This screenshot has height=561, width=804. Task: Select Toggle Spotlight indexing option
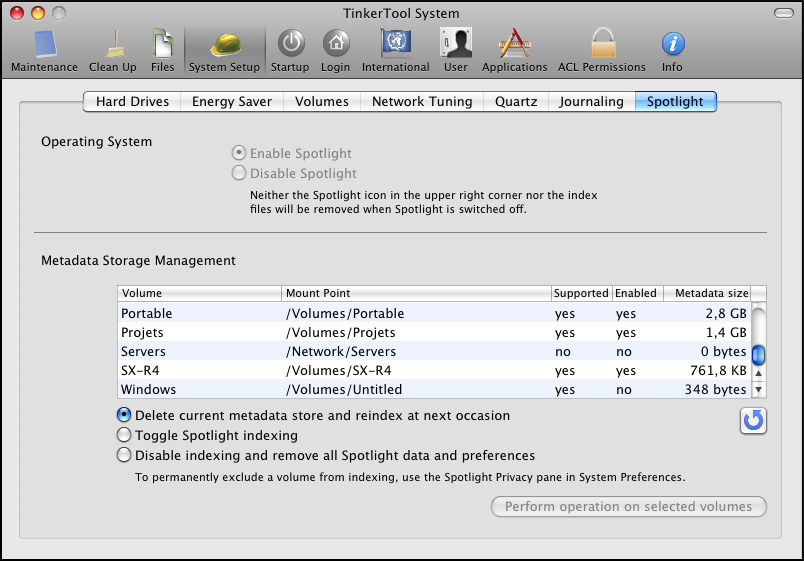pyautogui.click(x=125, y=435)
